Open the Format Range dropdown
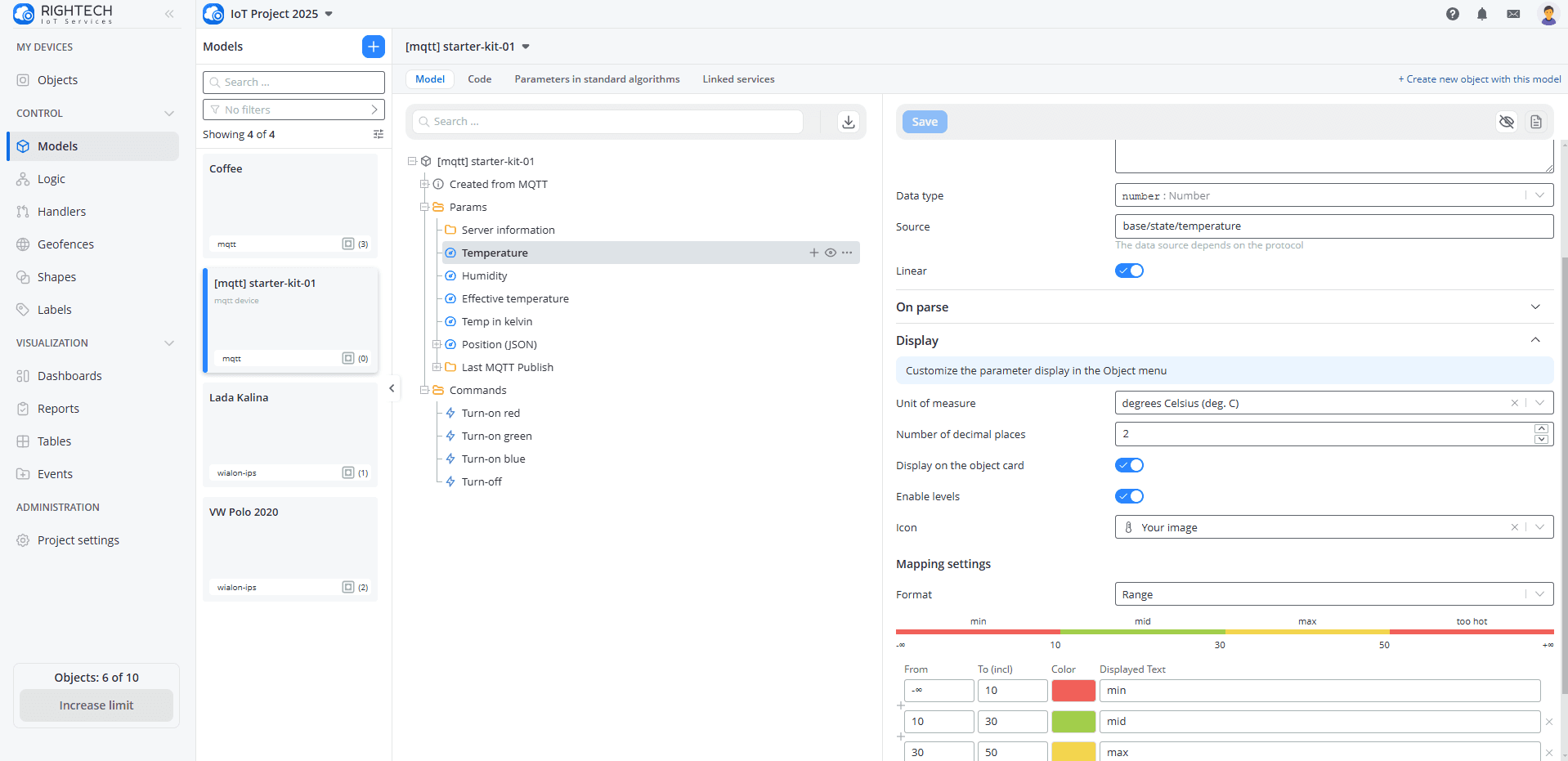This screenshot has height=761, width=1568. [x=1333, y=594]
